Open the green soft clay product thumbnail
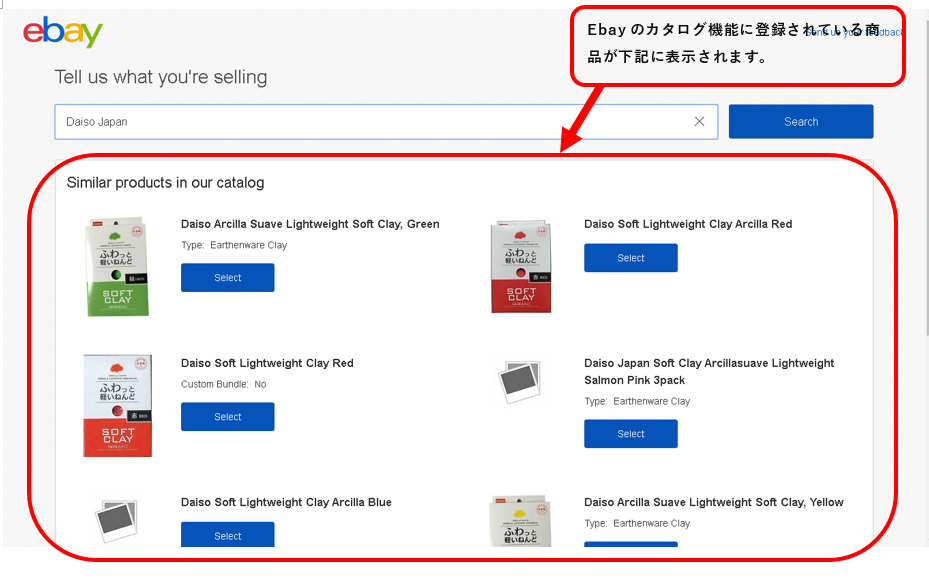Image resolution: width=929 pixels, height=585 pixels. coord(117,267)
